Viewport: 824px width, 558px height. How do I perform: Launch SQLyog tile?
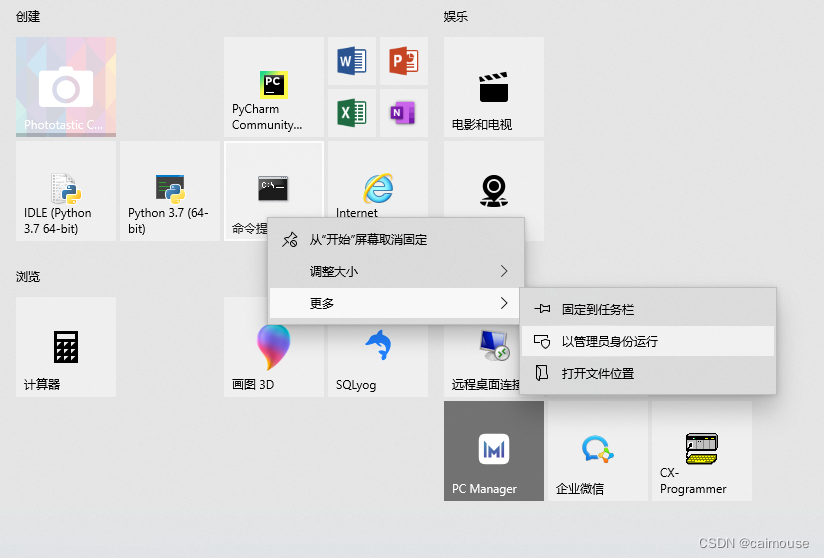tap(378, 360)
